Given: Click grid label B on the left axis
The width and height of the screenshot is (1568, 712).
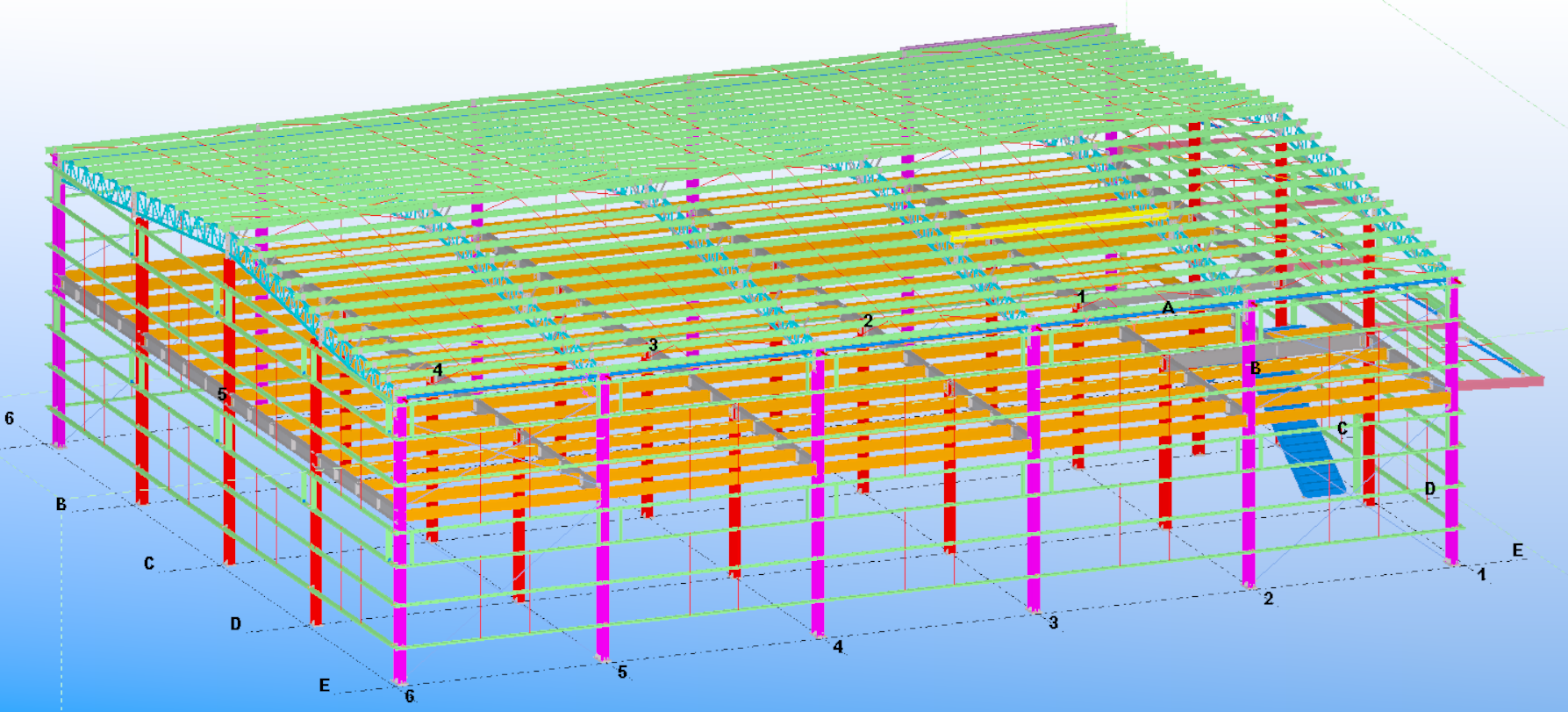Looking at the screenshot, I should pos(61,505).
